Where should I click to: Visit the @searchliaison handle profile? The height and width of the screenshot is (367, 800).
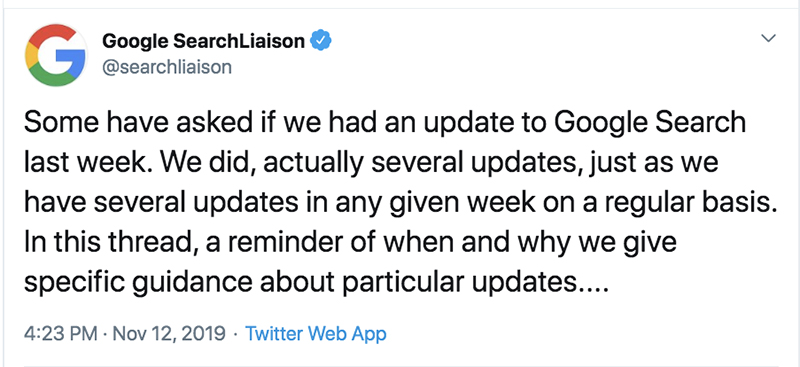[167, 67]
